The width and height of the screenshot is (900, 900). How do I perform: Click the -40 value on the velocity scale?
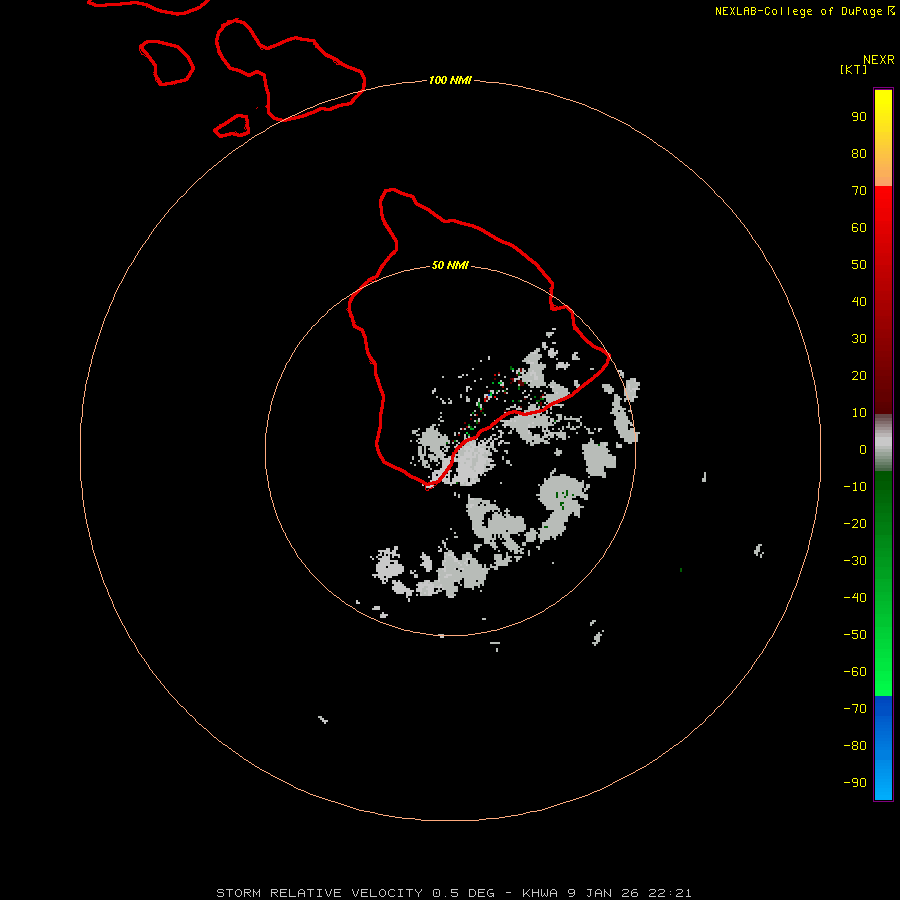(x=855, y=598)
